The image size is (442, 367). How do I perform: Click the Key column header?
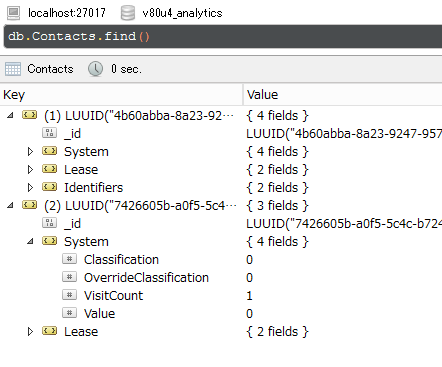click(121, 95)
